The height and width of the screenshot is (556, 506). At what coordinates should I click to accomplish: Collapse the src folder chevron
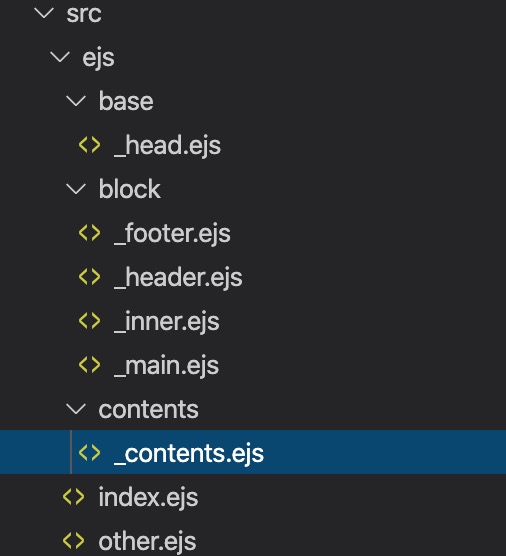pyautogui.click(x=44, y=13)
